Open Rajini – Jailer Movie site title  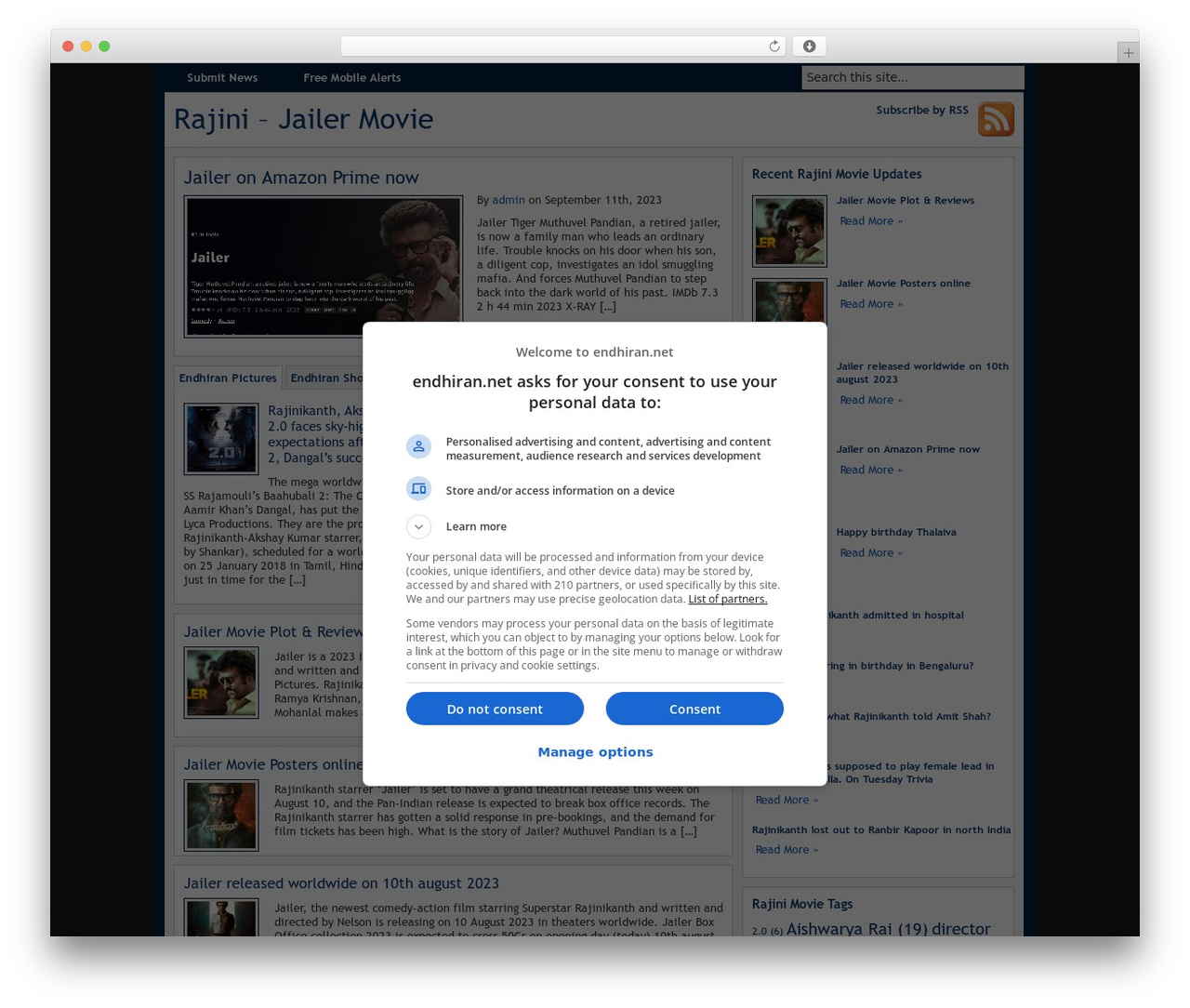(x=304, y=119)
